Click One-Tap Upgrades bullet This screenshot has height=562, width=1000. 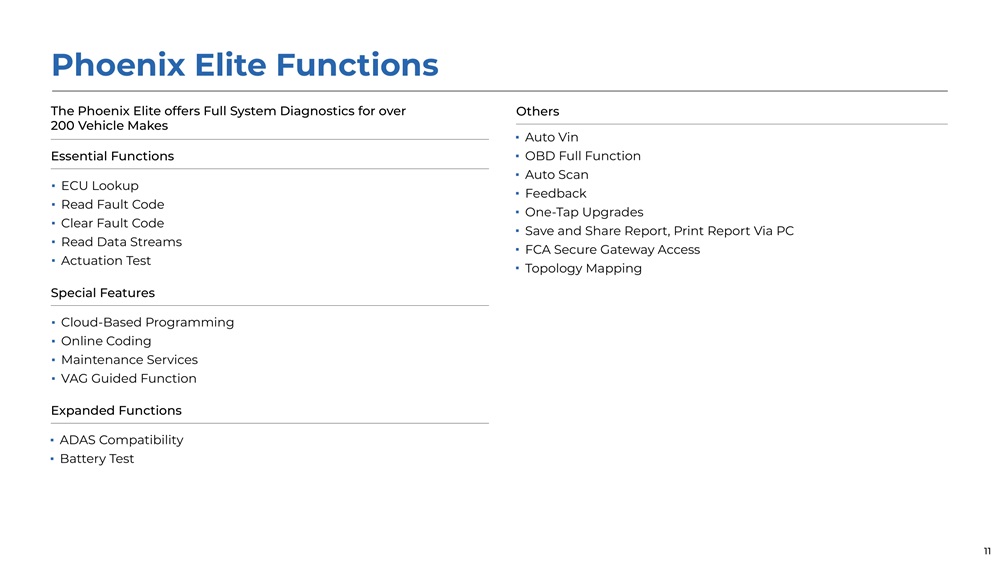(584, 212)
